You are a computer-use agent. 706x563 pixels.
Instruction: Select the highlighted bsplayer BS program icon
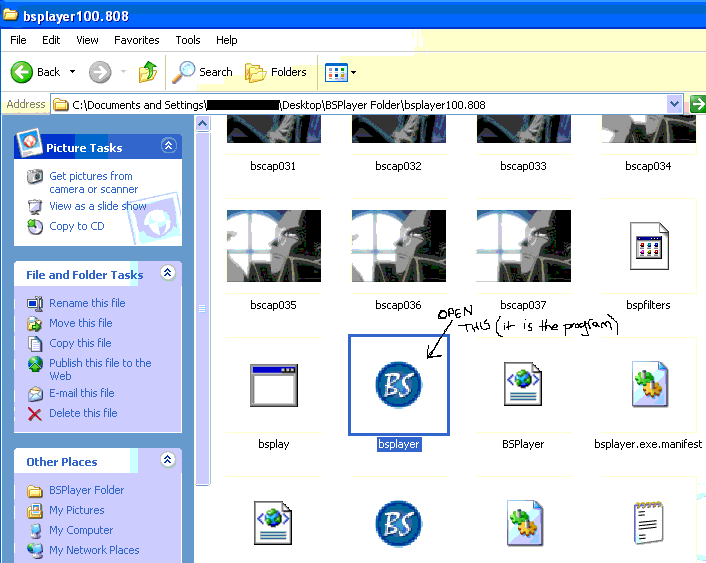398,385
